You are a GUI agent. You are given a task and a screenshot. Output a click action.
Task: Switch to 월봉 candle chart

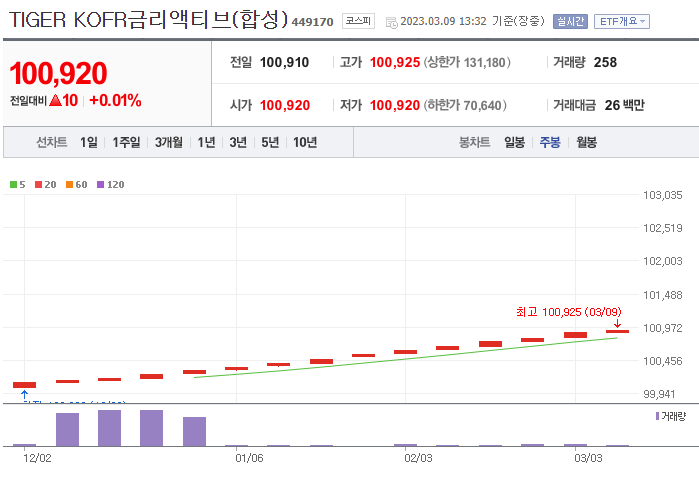(586, 142)
